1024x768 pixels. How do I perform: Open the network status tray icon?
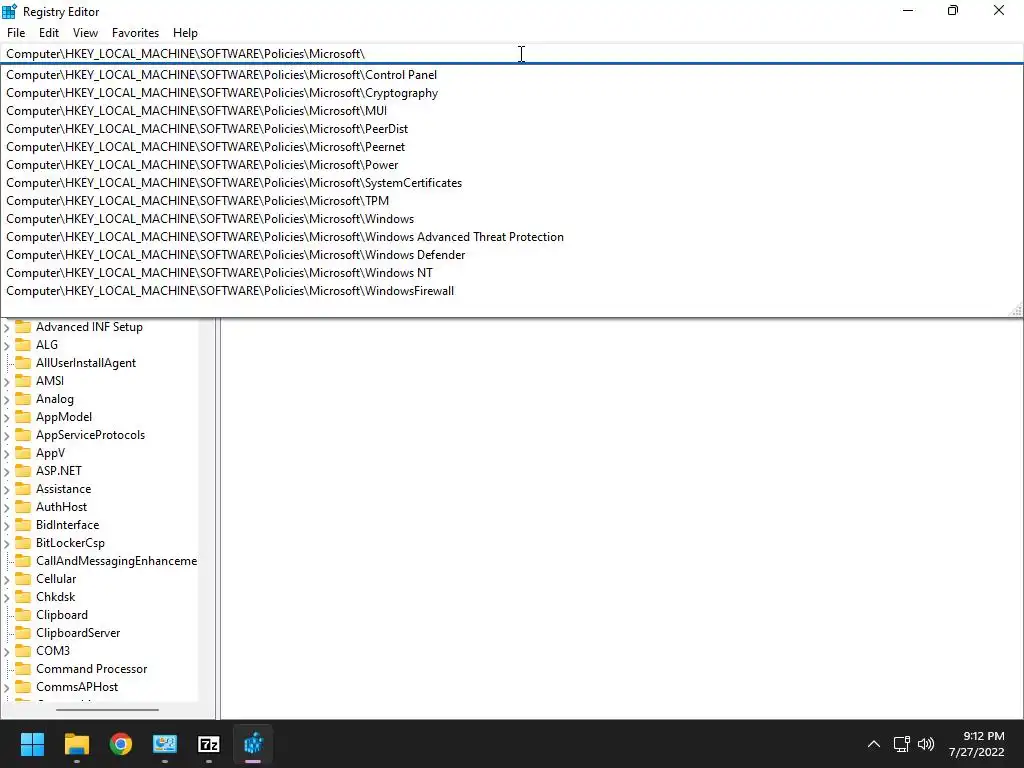pyautogui.click(x=902, y=744)
